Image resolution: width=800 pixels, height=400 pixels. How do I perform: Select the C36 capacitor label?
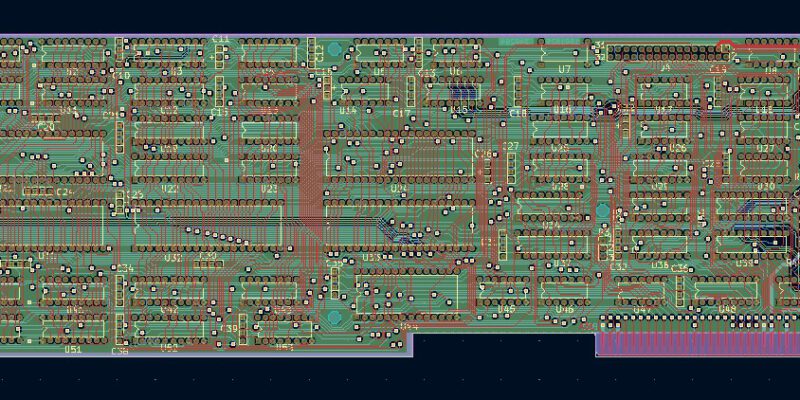click(679, 268)
